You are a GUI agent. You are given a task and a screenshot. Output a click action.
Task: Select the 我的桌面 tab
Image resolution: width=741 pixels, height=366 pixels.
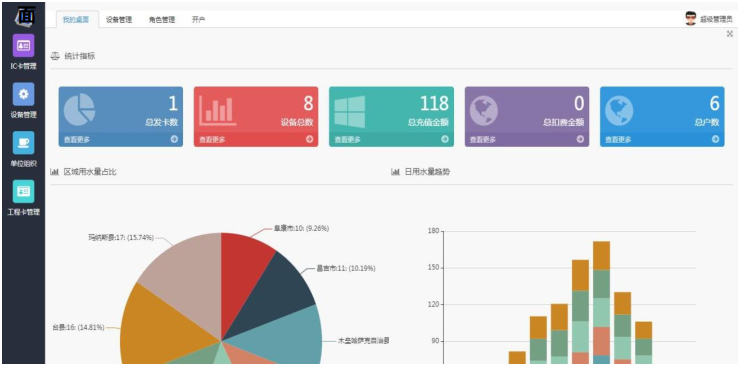click(76, 20)
